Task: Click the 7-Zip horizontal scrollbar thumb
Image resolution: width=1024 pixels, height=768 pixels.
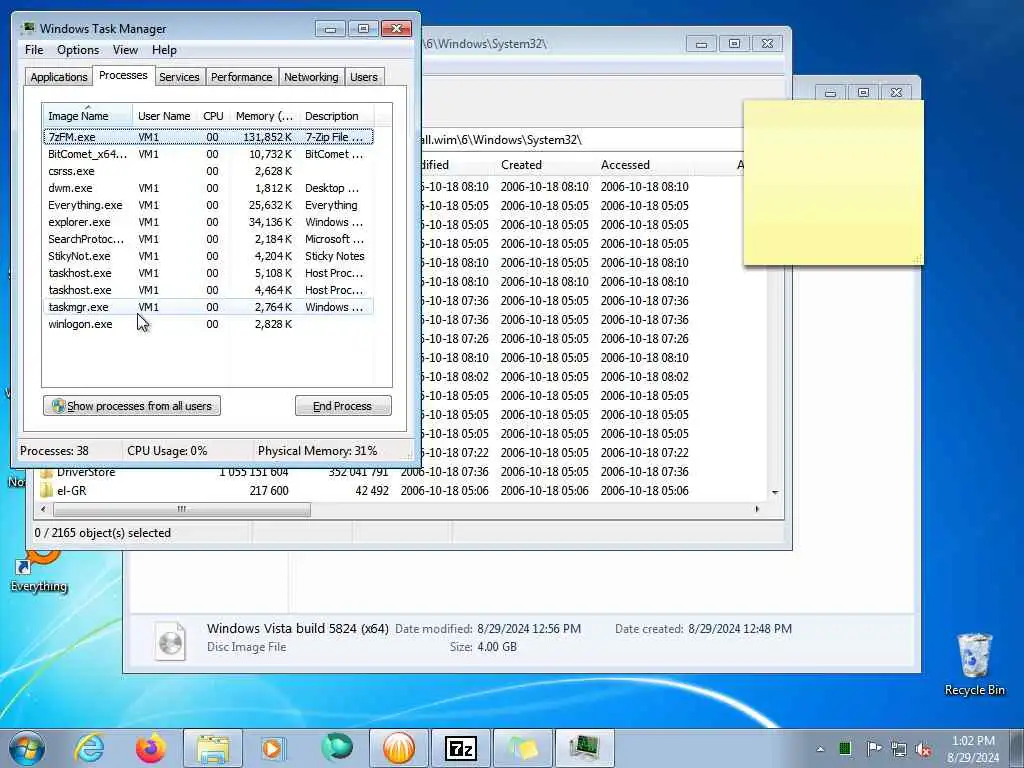Action: (x=182, y=509)
